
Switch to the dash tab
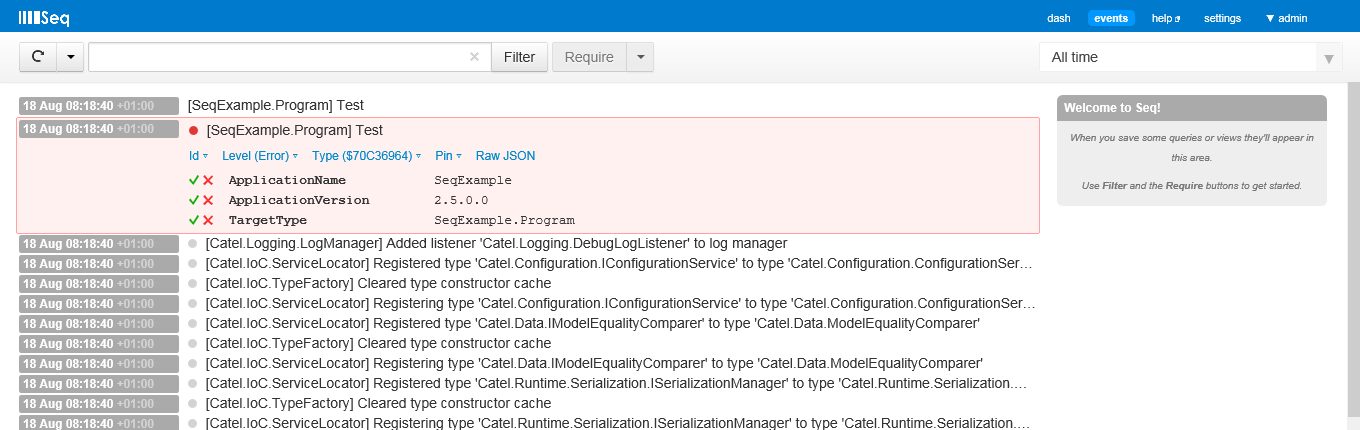(x=1058, y=18)
